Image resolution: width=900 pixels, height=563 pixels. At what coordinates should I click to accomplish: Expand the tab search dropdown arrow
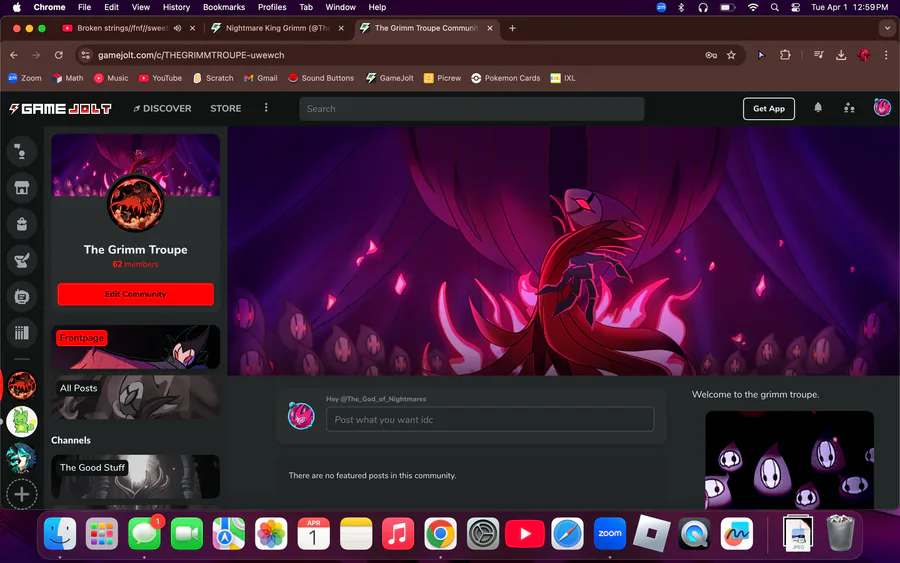coord(887,28)
